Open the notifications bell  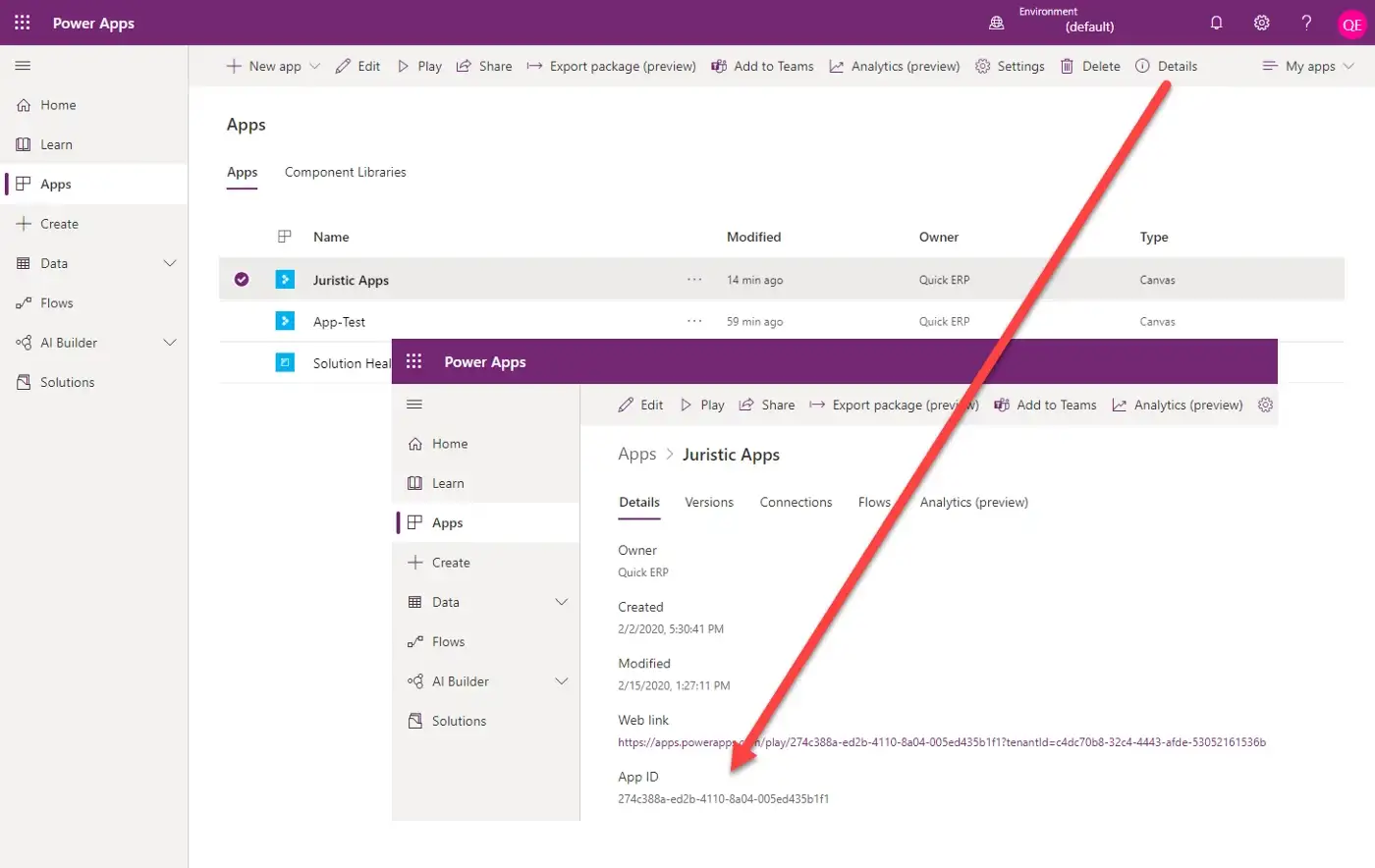(x=1216, y=23)
